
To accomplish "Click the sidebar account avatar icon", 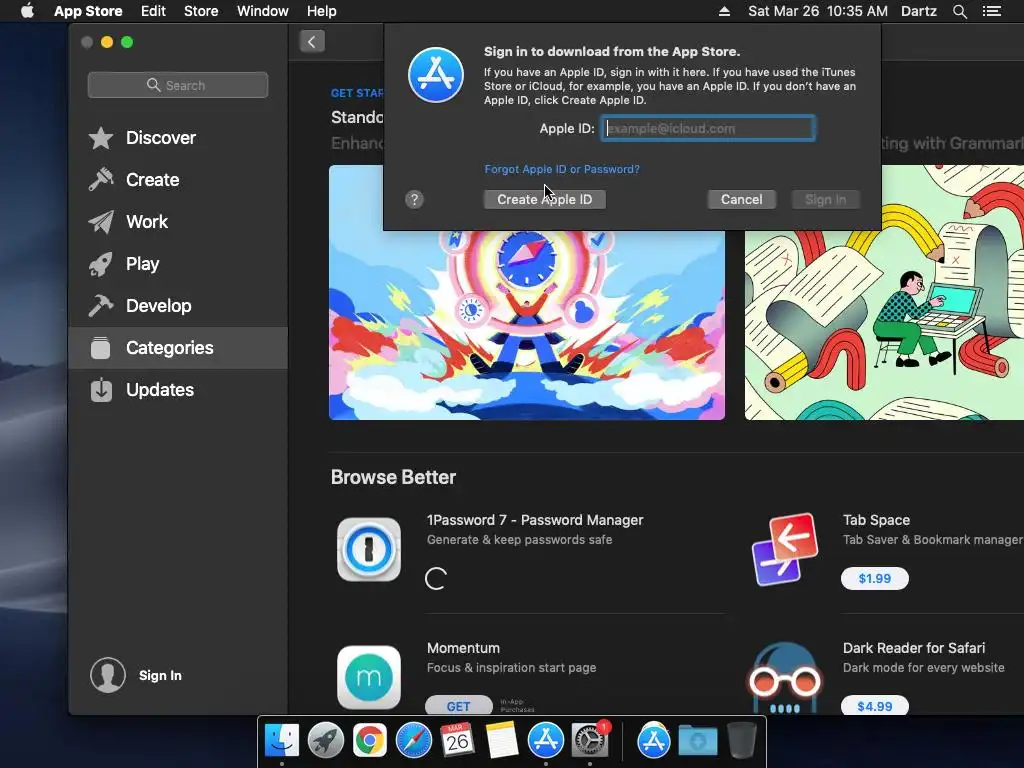I will [108, 675].
